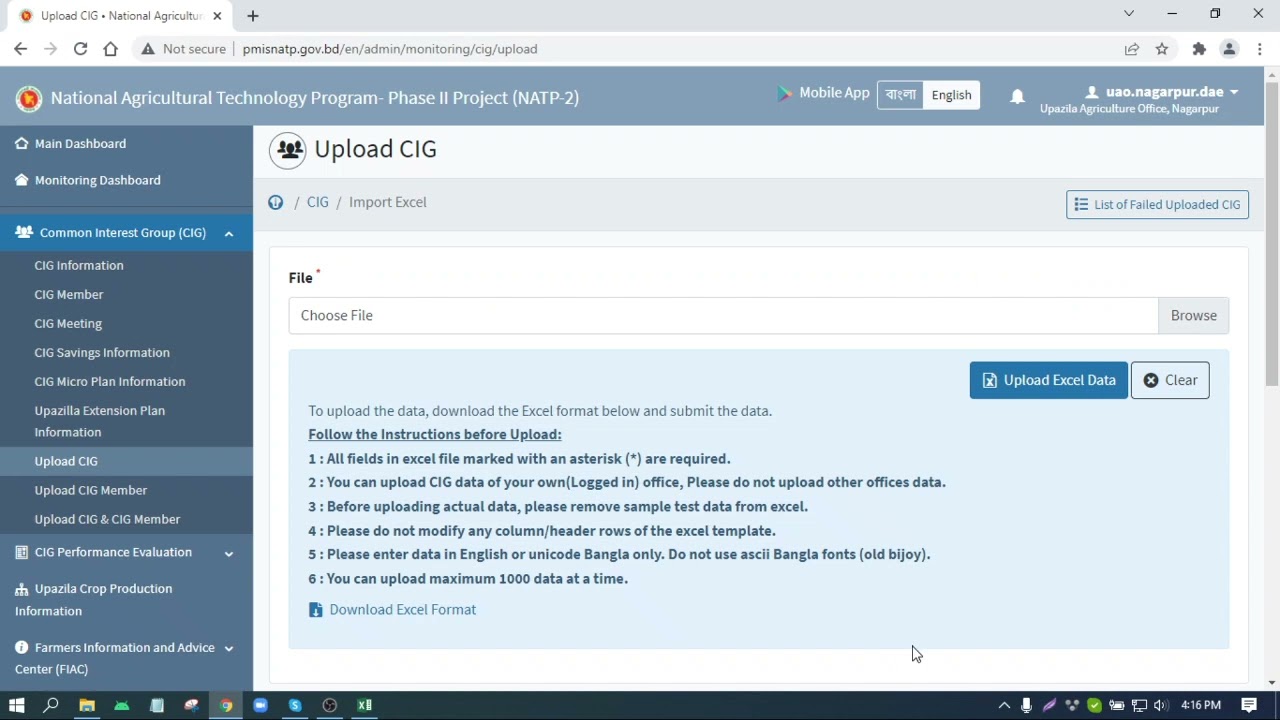The height and width of the screenshot is (720, 1280).
Task: Open Upazila Crop Production Information
Action: point(94,600)
